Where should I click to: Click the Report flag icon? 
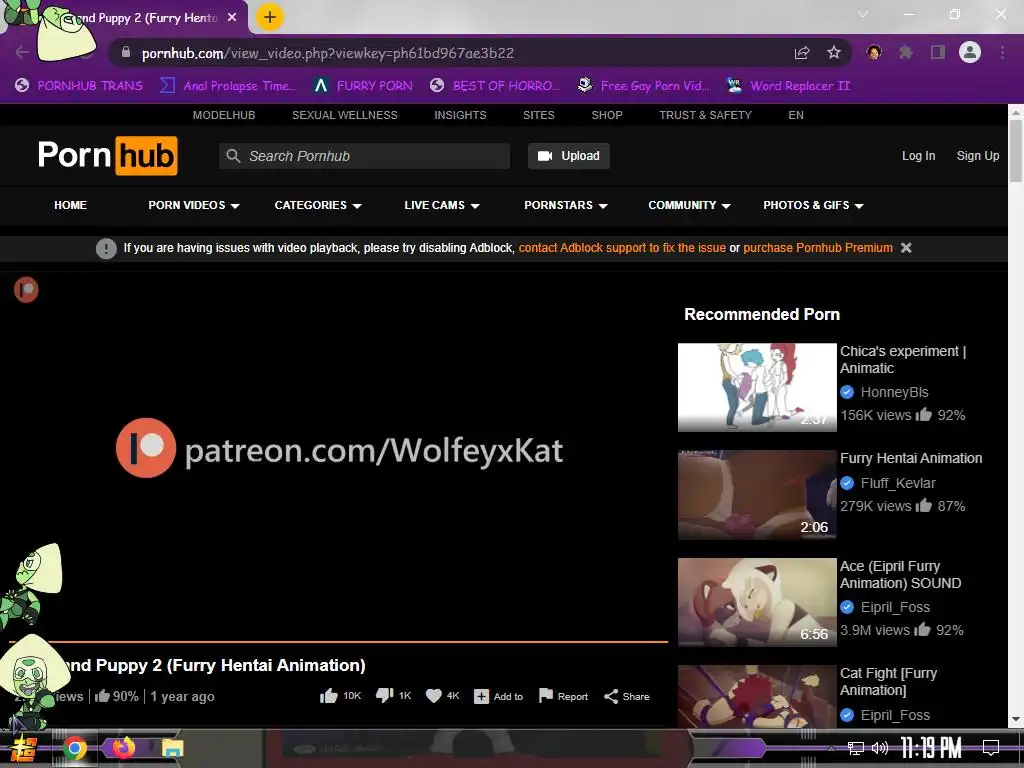click(x=546, y=696)
